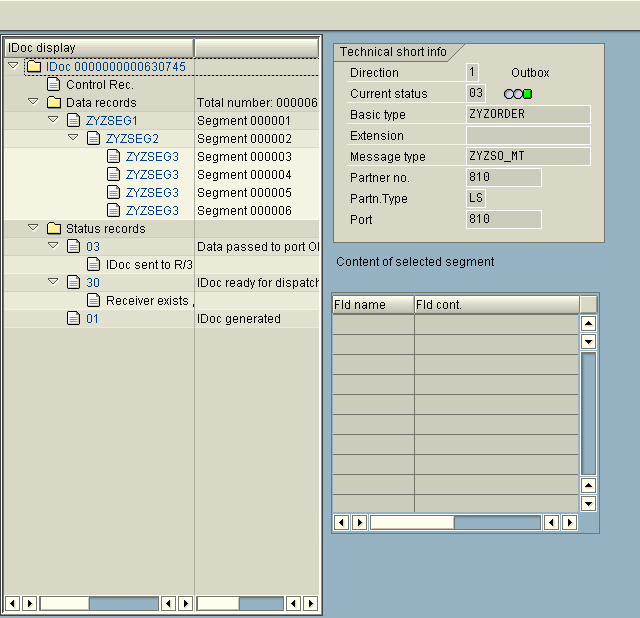Click the IDoc display column header
The height and width of the screenshot is (618, 640).
(98, 48)
